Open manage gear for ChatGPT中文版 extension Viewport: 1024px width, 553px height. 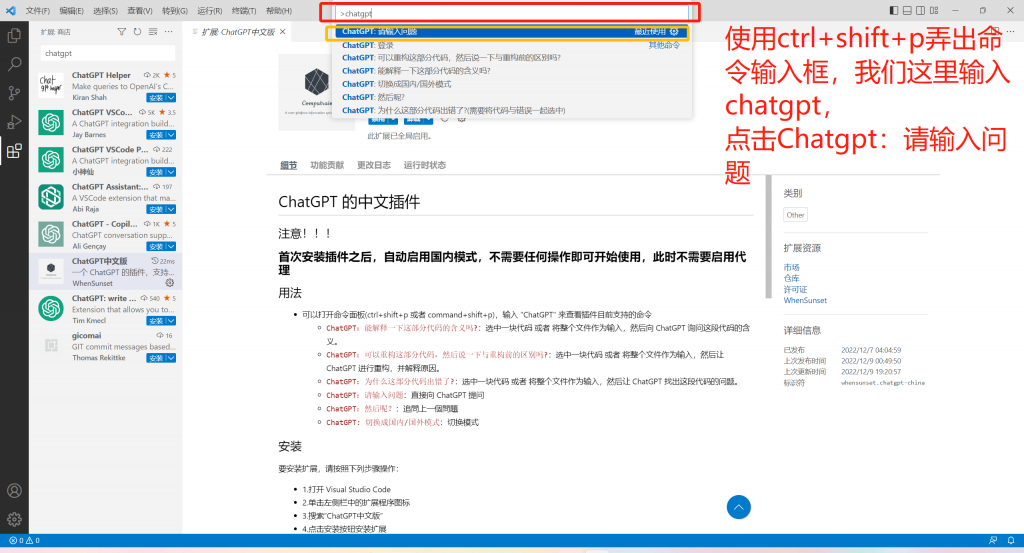(170, 283)
